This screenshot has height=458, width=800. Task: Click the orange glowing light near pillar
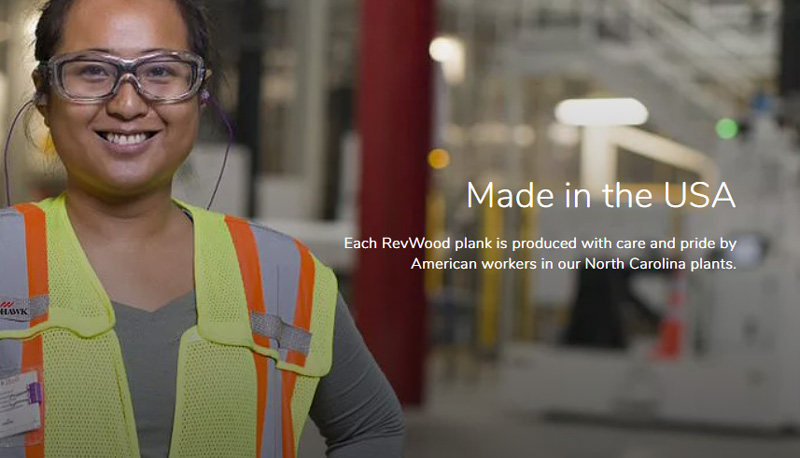pyautogui.click(x=439, y=159)
